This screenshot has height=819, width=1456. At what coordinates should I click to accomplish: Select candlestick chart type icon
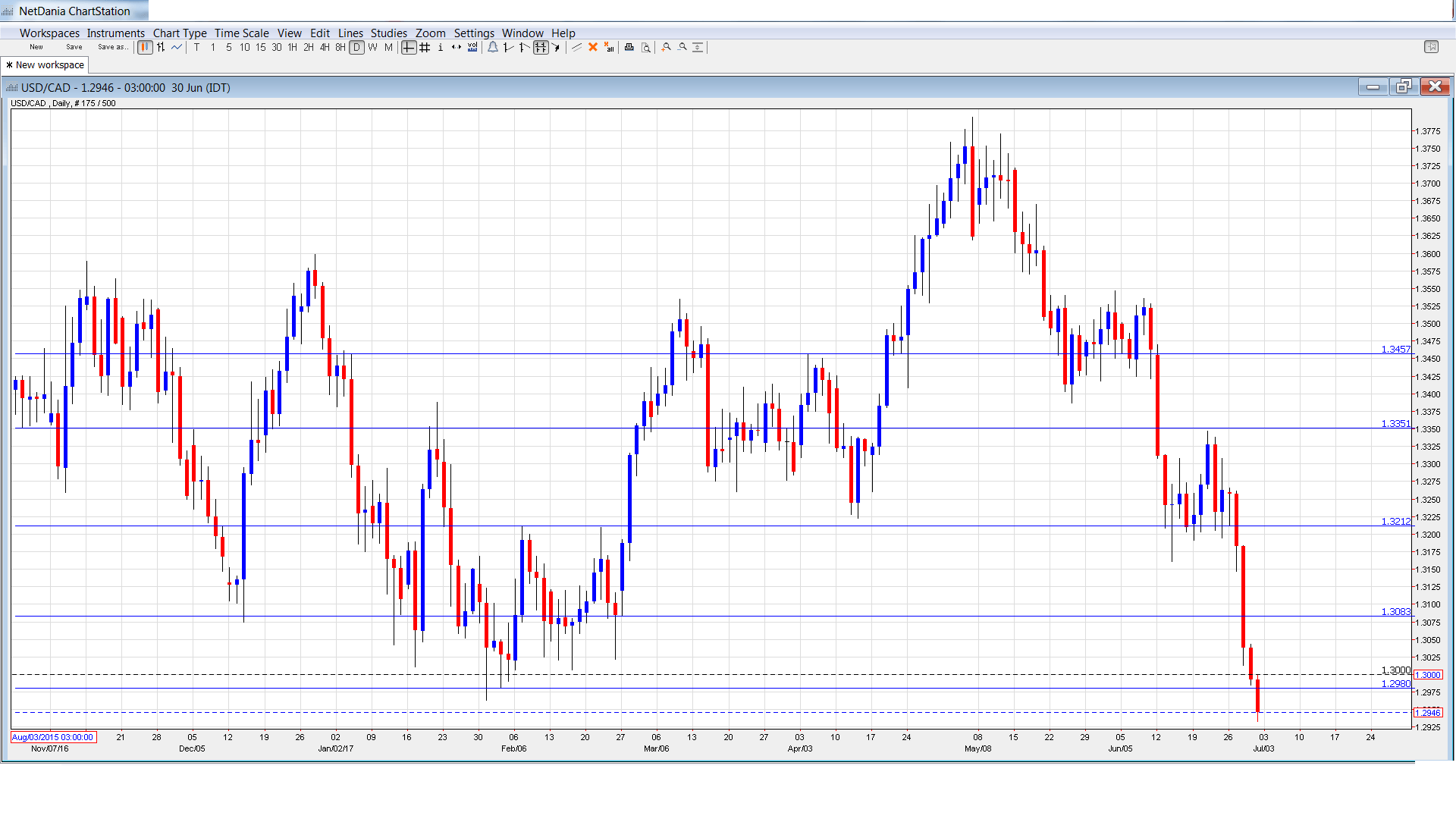145,47
